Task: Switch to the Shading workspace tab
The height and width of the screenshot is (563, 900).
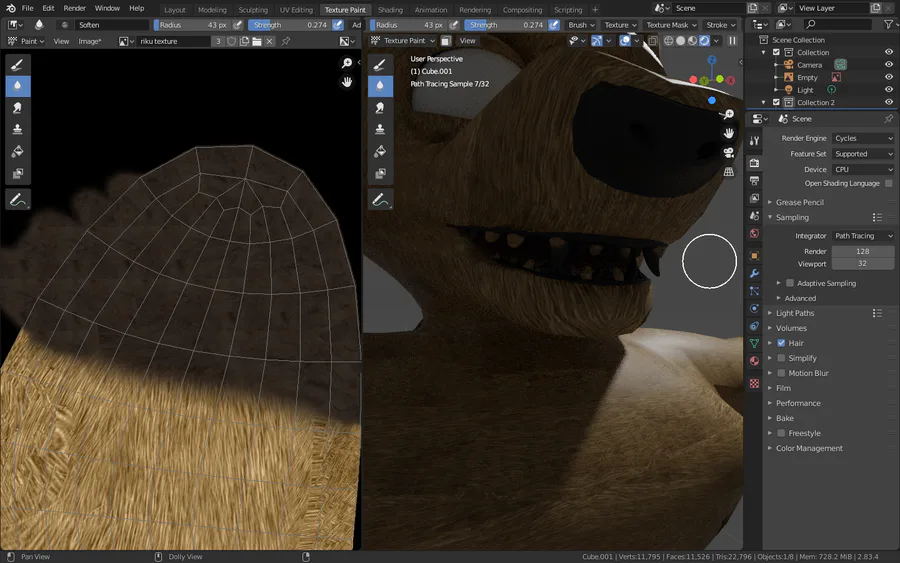Action: (390, 10)
